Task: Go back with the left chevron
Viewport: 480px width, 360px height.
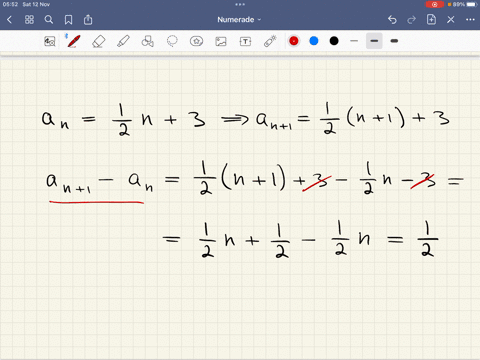Action: click(9, 20)
